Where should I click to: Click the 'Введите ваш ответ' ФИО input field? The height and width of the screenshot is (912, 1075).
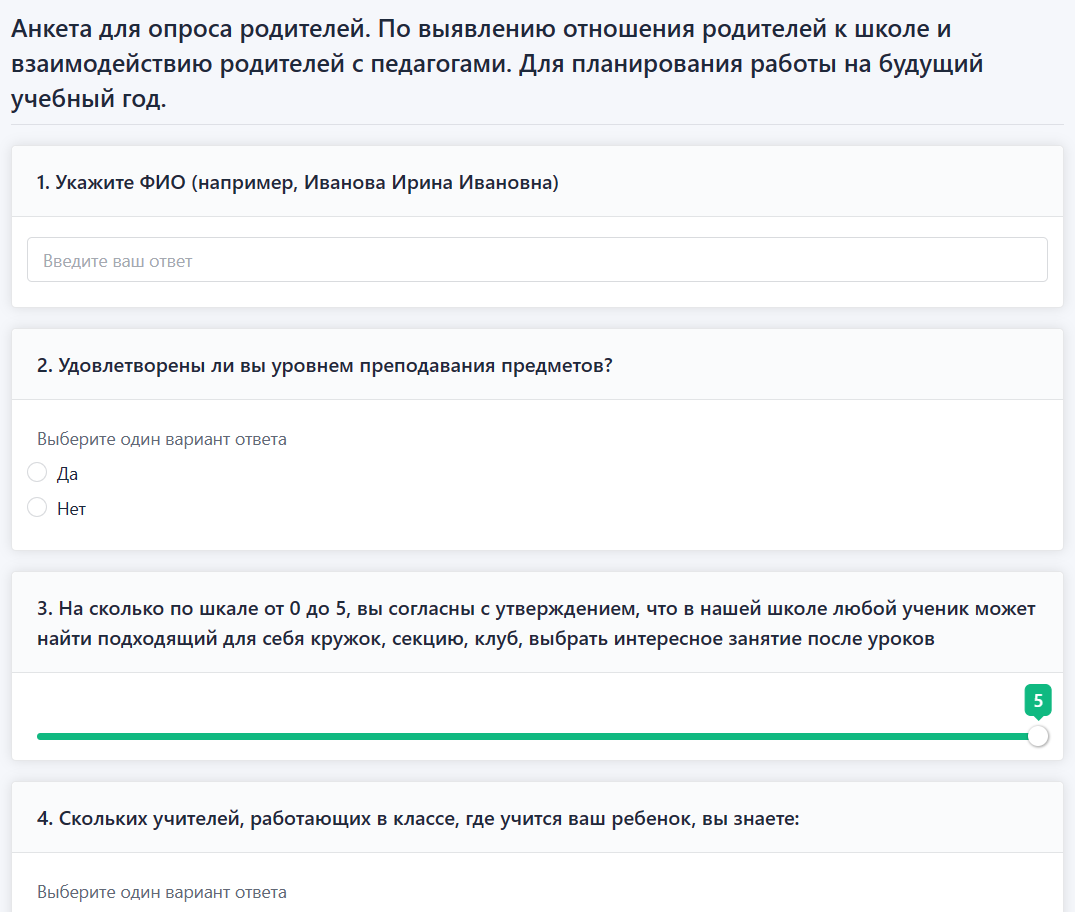pyautogui.click(x=537, y=260)
